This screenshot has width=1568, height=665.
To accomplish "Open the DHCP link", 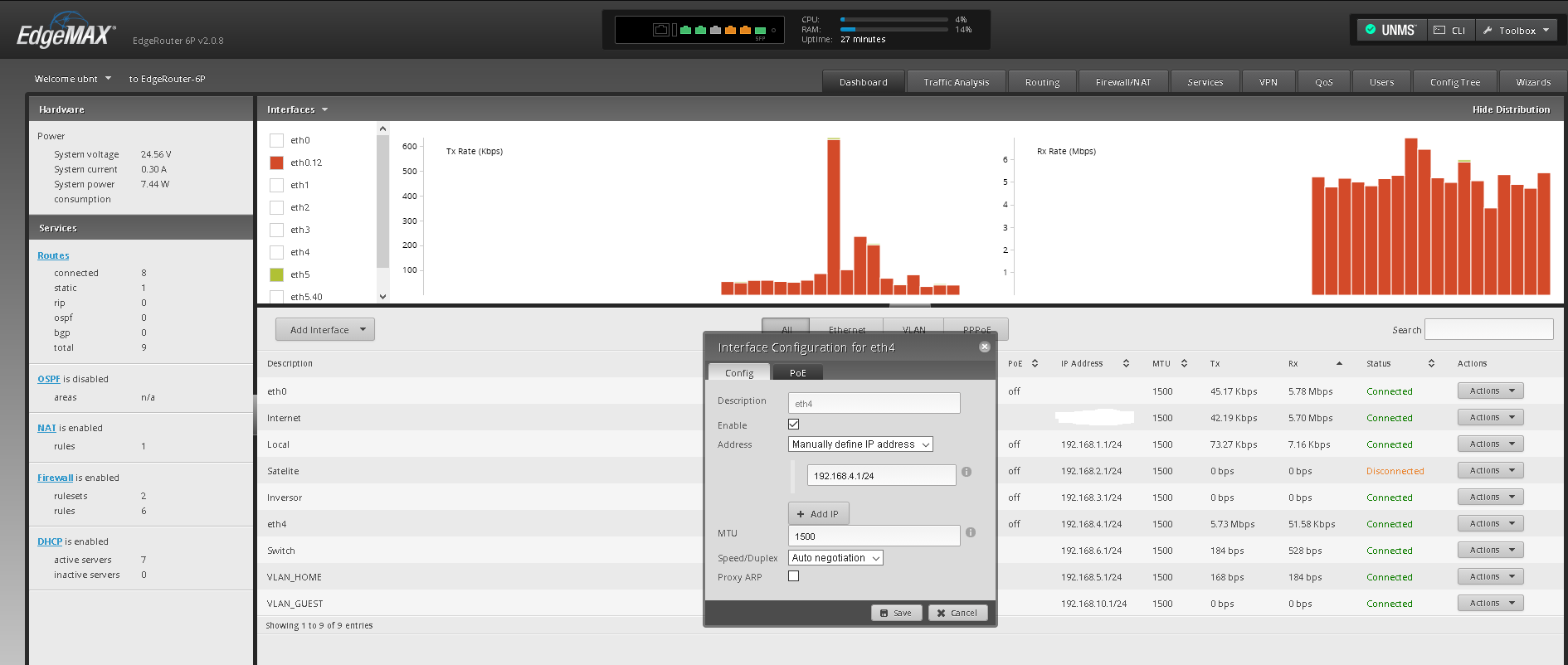I will pyautogui.click(x=50, y=541).
